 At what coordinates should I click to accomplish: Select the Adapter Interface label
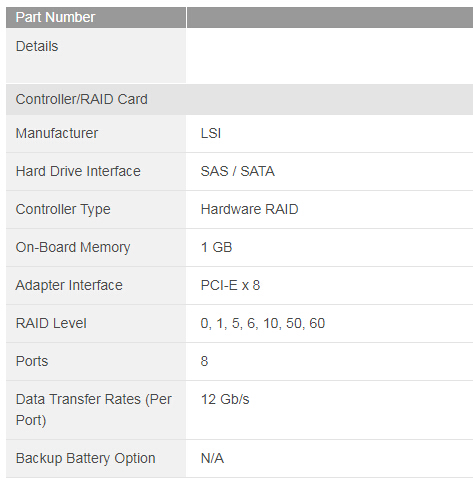(x=69, y=286)
